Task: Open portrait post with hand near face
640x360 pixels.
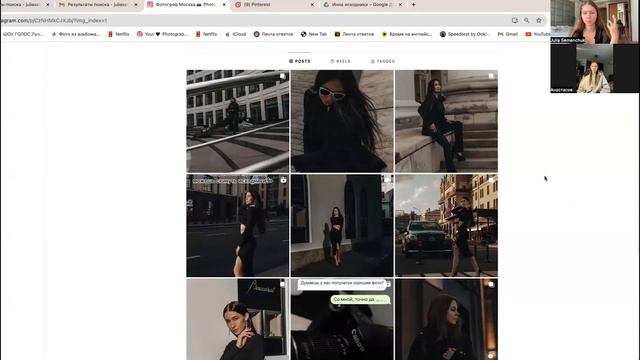Action: (x=238, y=320)
